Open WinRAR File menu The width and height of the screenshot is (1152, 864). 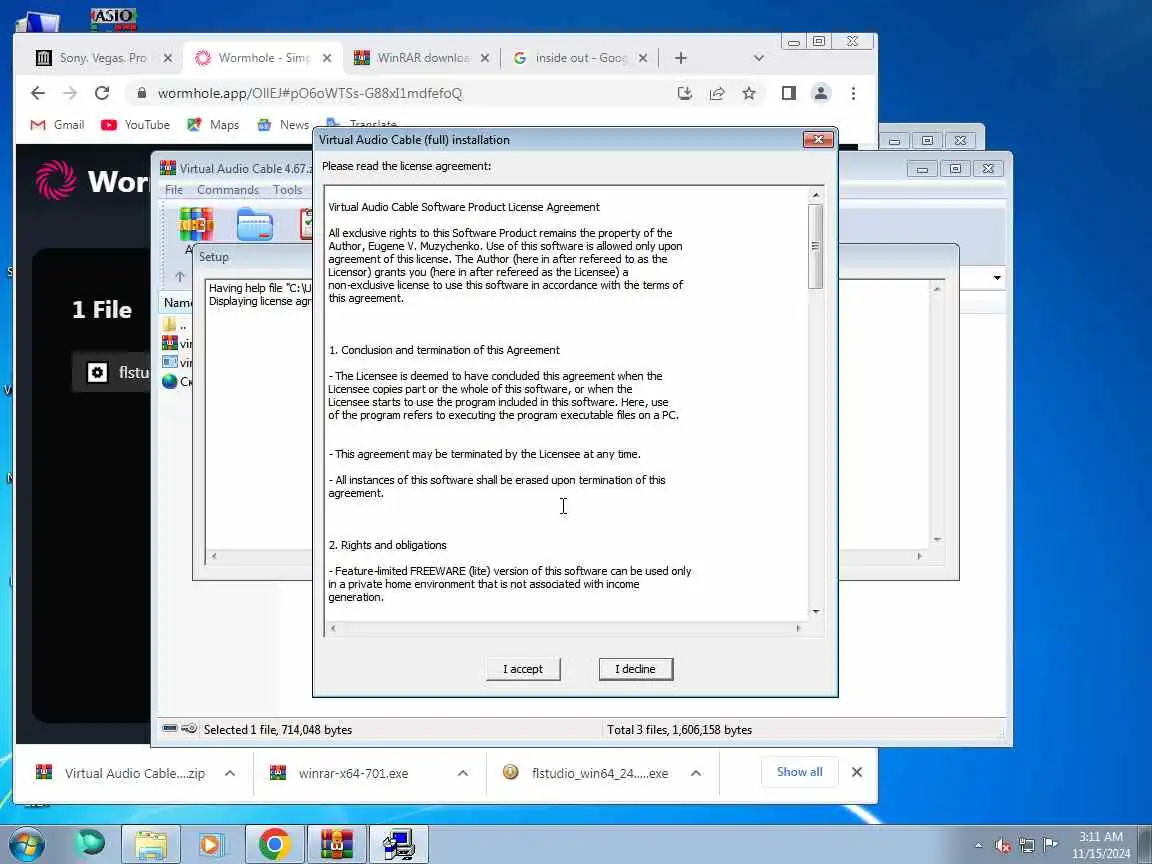(174, 190)
